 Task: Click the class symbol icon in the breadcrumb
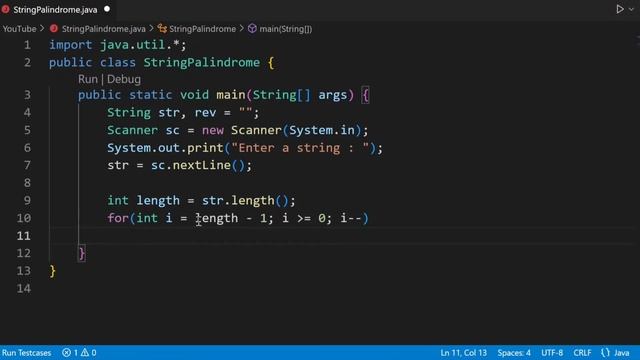click(162, 29)
